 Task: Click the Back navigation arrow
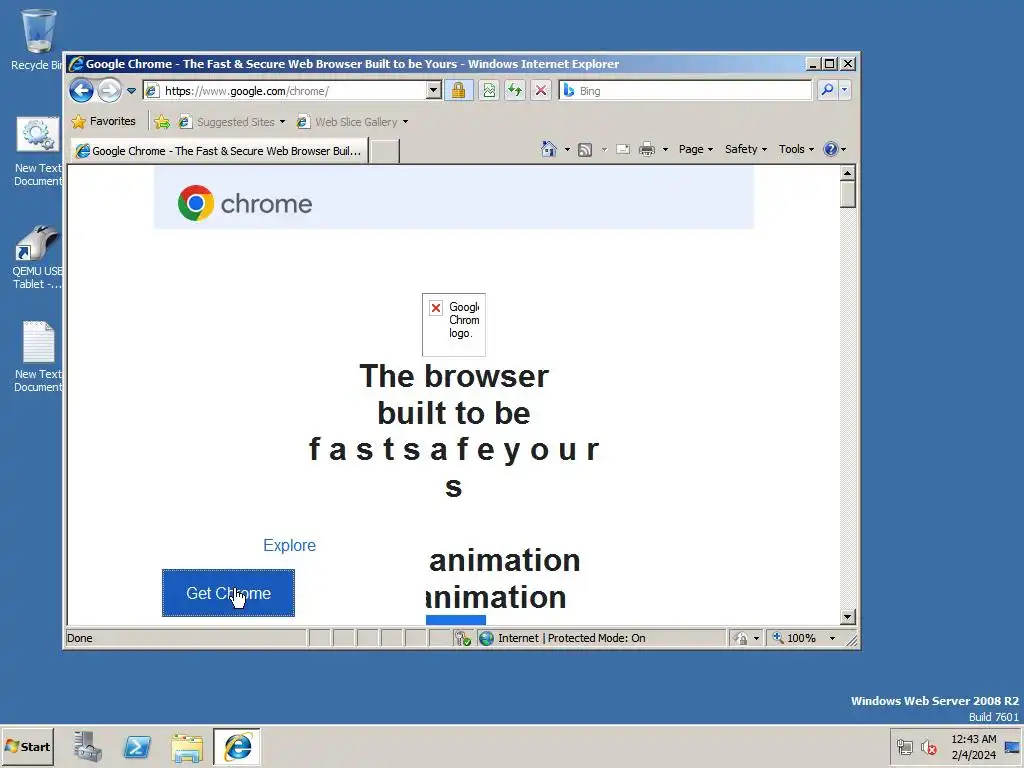(82, 90)
